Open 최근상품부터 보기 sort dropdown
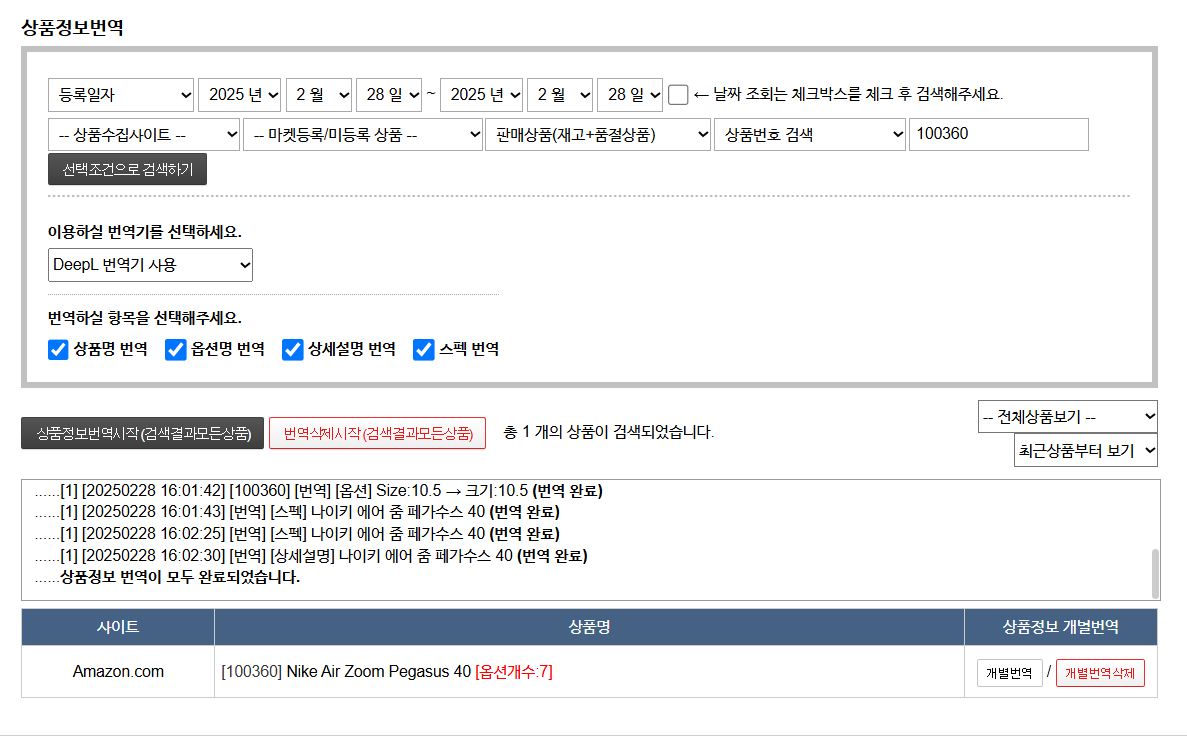1187x736 pixels. (x=1085, y=451)
